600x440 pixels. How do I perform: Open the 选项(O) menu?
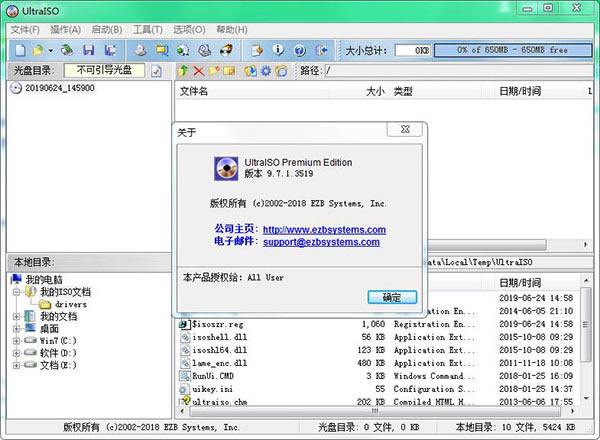click(189, 29)
